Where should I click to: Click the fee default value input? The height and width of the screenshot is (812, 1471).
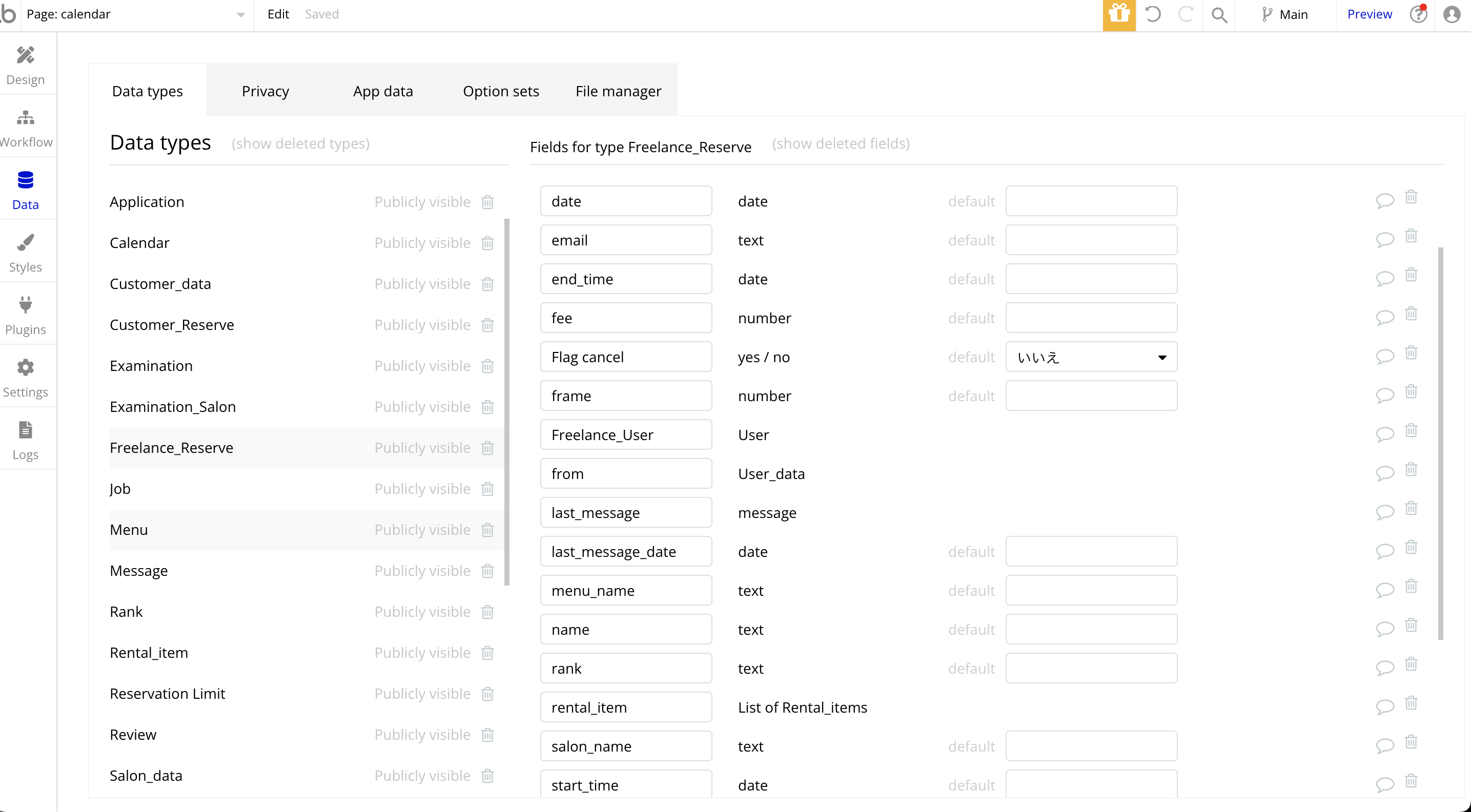point(1091,318)
